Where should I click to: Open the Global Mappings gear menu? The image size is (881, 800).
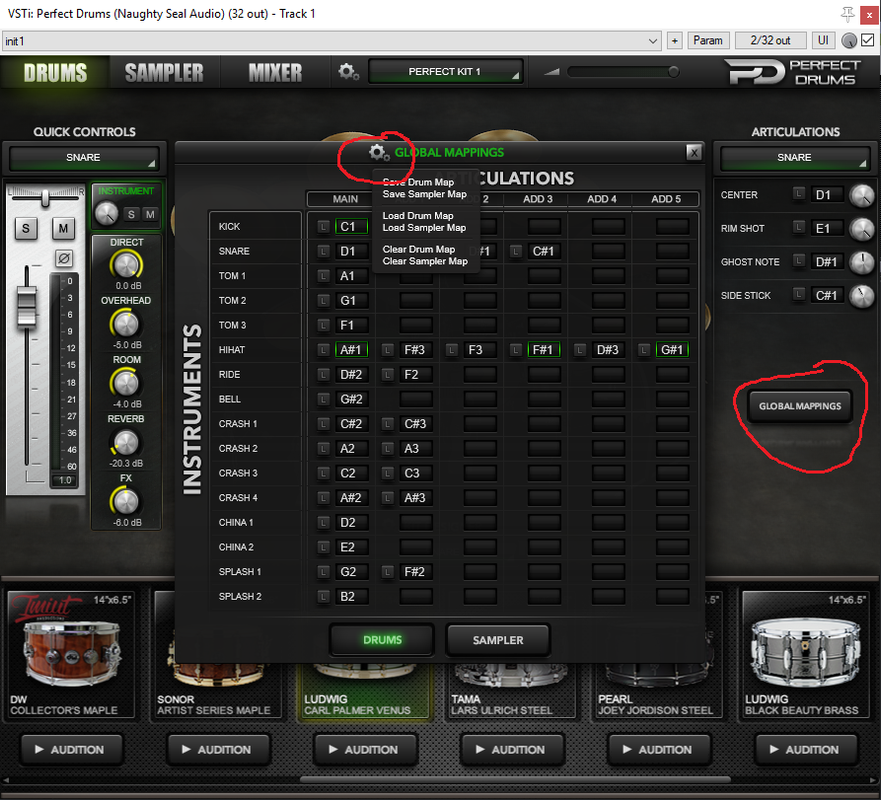coord(378,152)
